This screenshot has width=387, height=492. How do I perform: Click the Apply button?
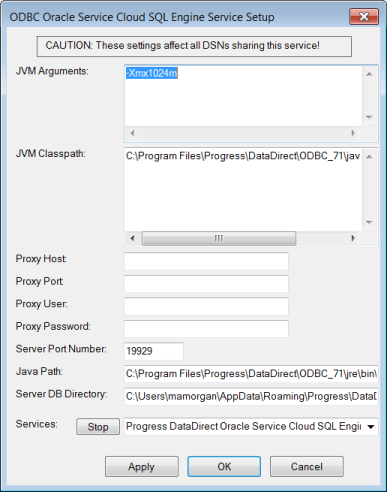click(x=142, y=466)
